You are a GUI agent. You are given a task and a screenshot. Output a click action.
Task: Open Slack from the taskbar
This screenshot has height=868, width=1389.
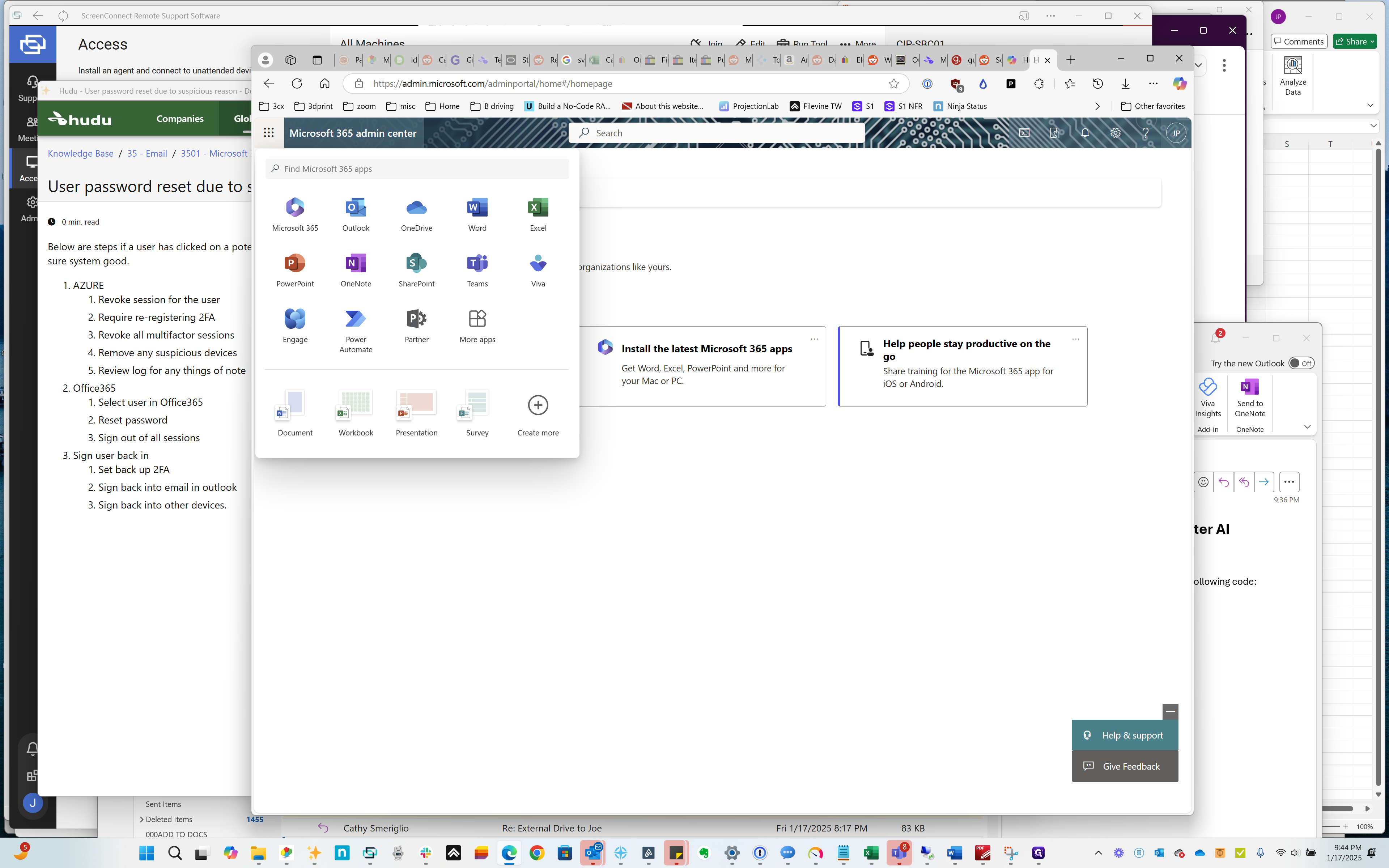[426, 853]
